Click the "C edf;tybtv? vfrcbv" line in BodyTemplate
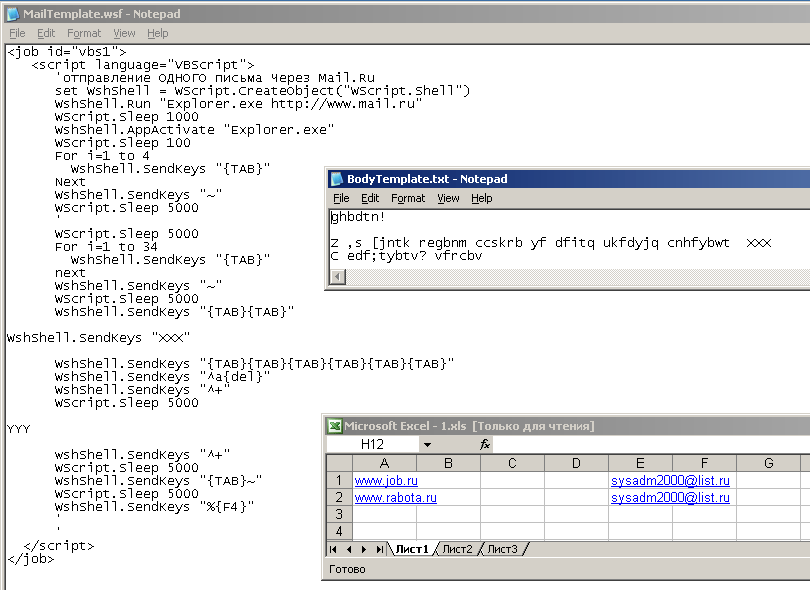The height and width of the screenshot is (590, 810). tap(406, 256)
